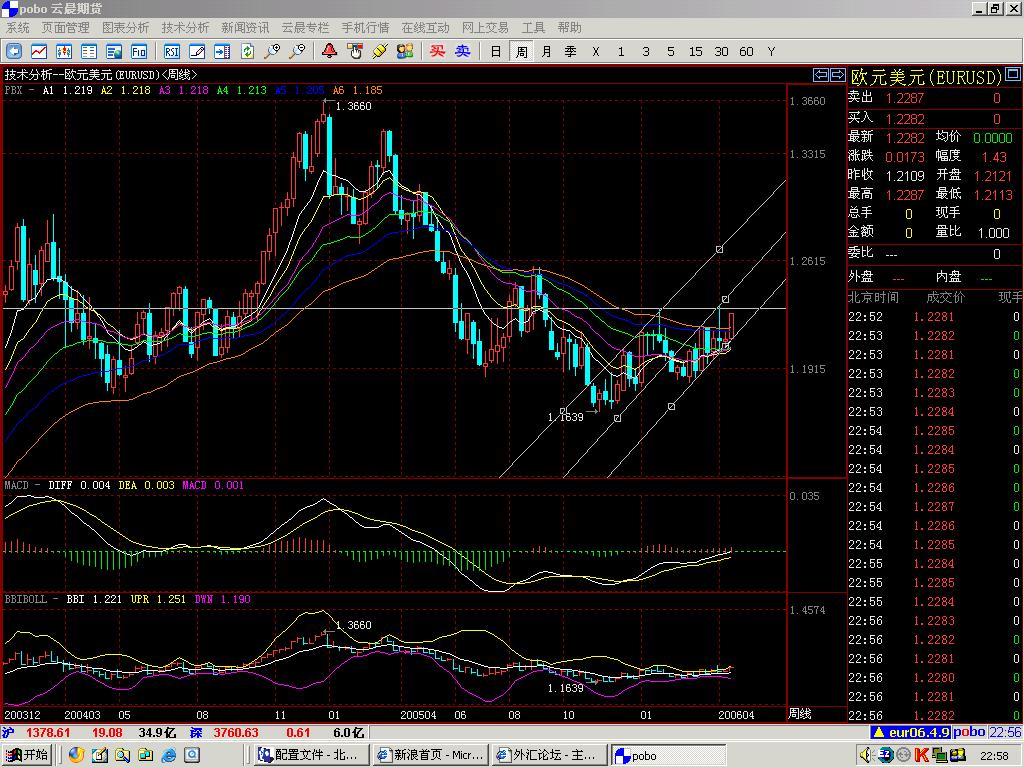Select the candlestick chart toolbar icon
Image resolution: width=1024 pixels, height=768 pixels.
[64, 52]
